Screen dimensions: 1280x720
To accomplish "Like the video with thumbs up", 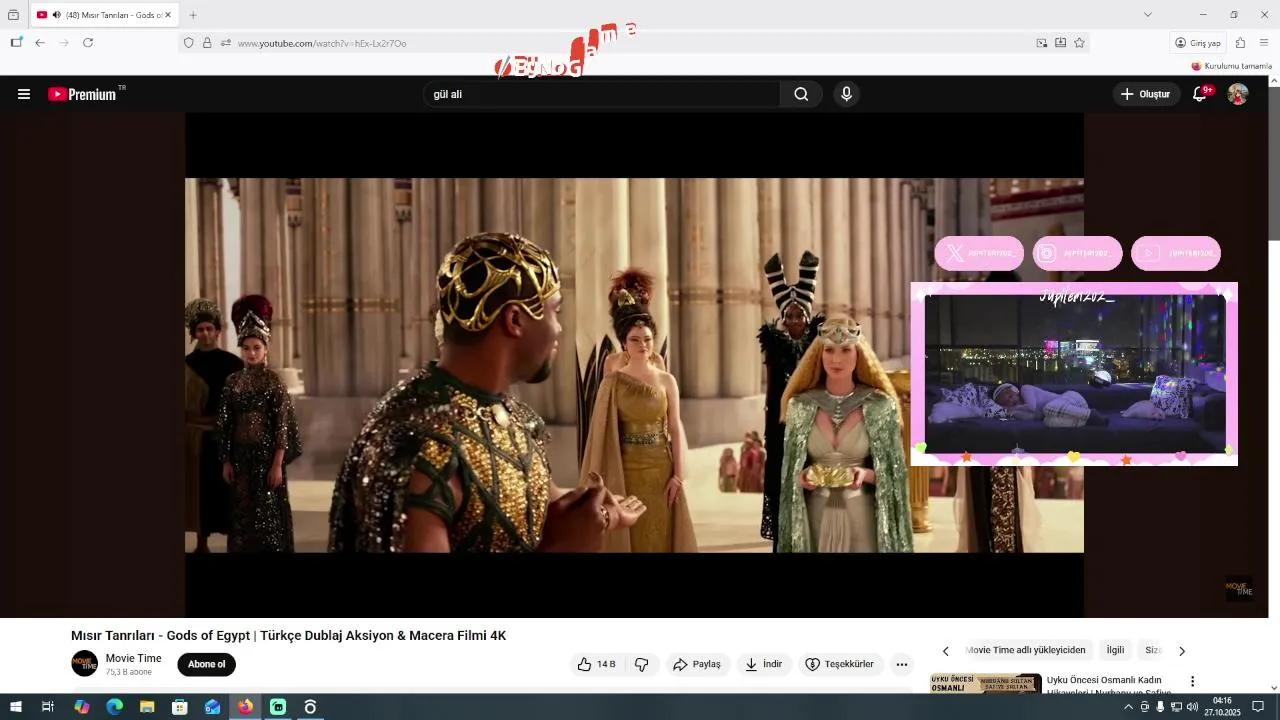I will pos(597,664).
